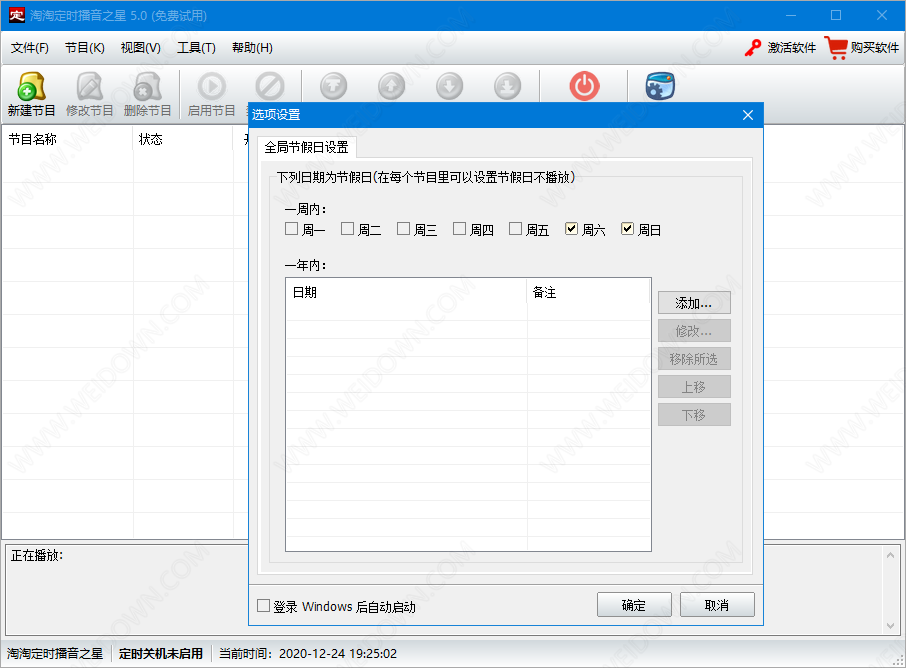Viewport: 906px width, 668px height.
Task: Click the 下移 button
Action: (x=694, y=414)
